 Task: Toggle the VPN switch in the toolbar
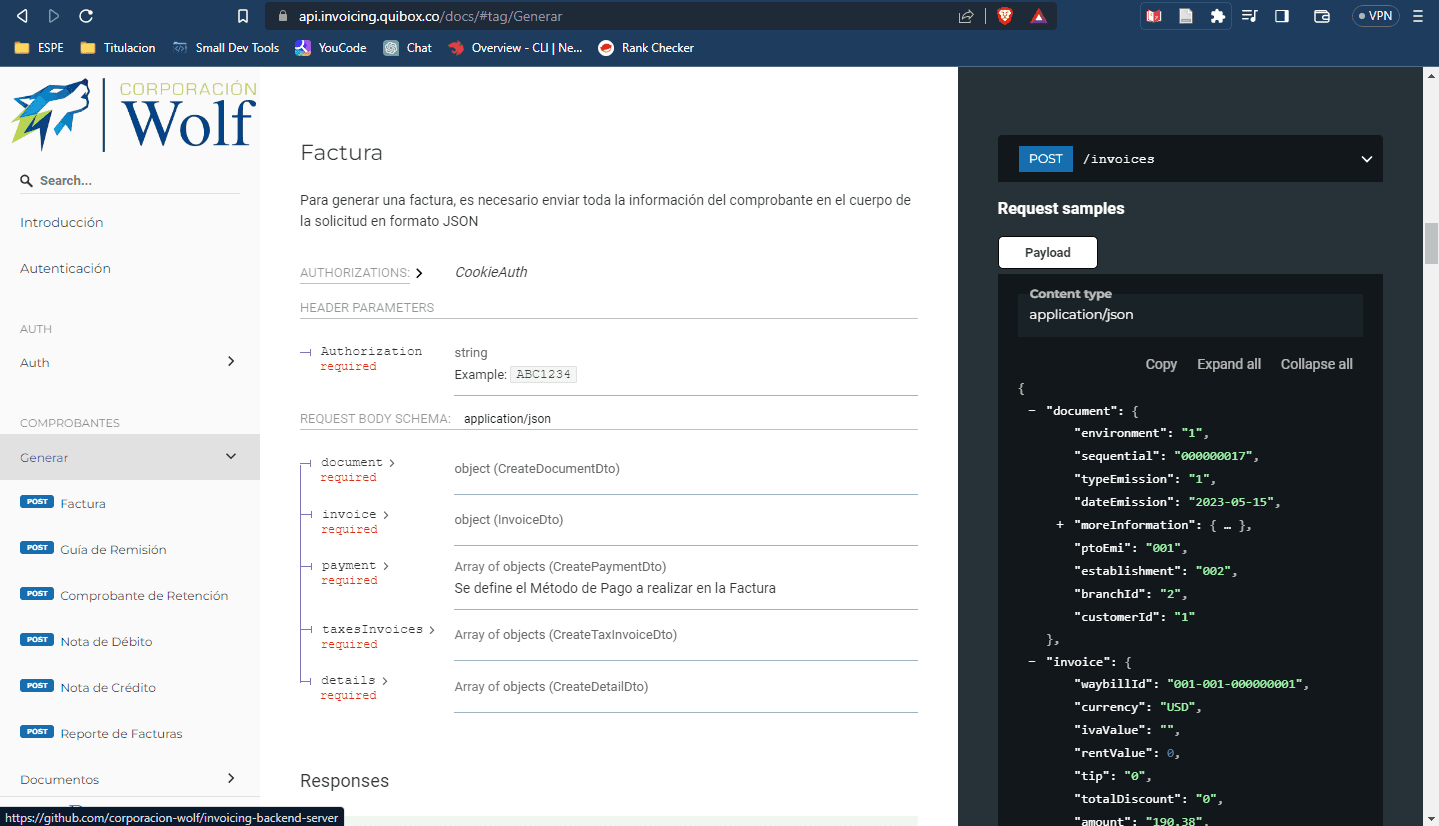point(1375,16)
